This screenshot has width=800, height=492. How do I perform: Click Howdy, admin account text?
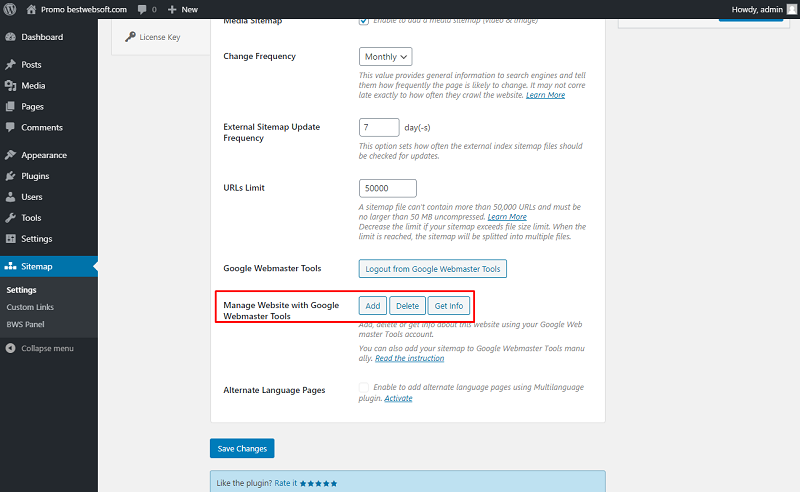(x=757, y=9)
